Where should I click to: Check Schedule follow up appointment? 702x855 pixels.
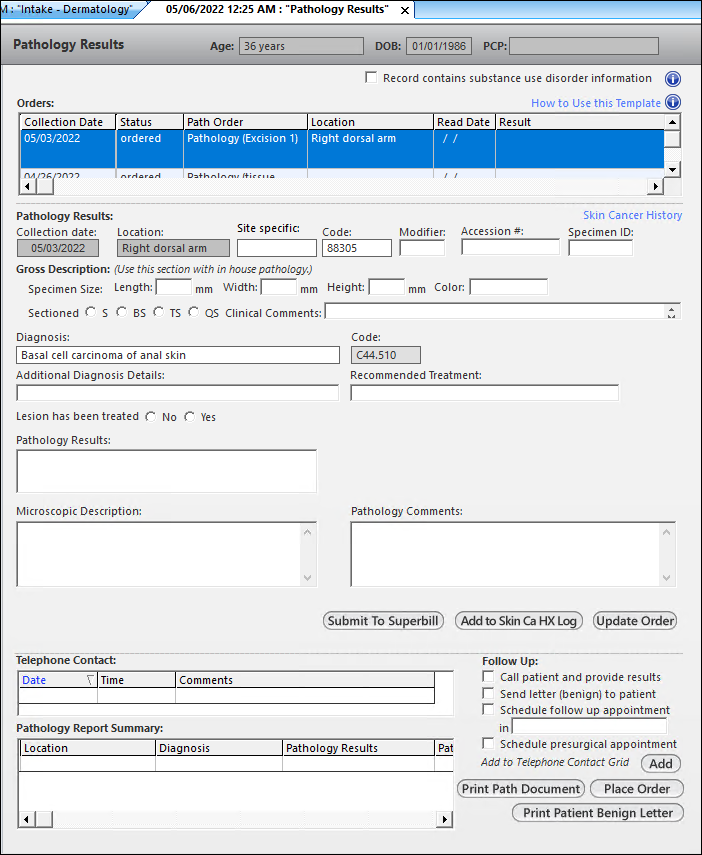[x=488, y=710]
